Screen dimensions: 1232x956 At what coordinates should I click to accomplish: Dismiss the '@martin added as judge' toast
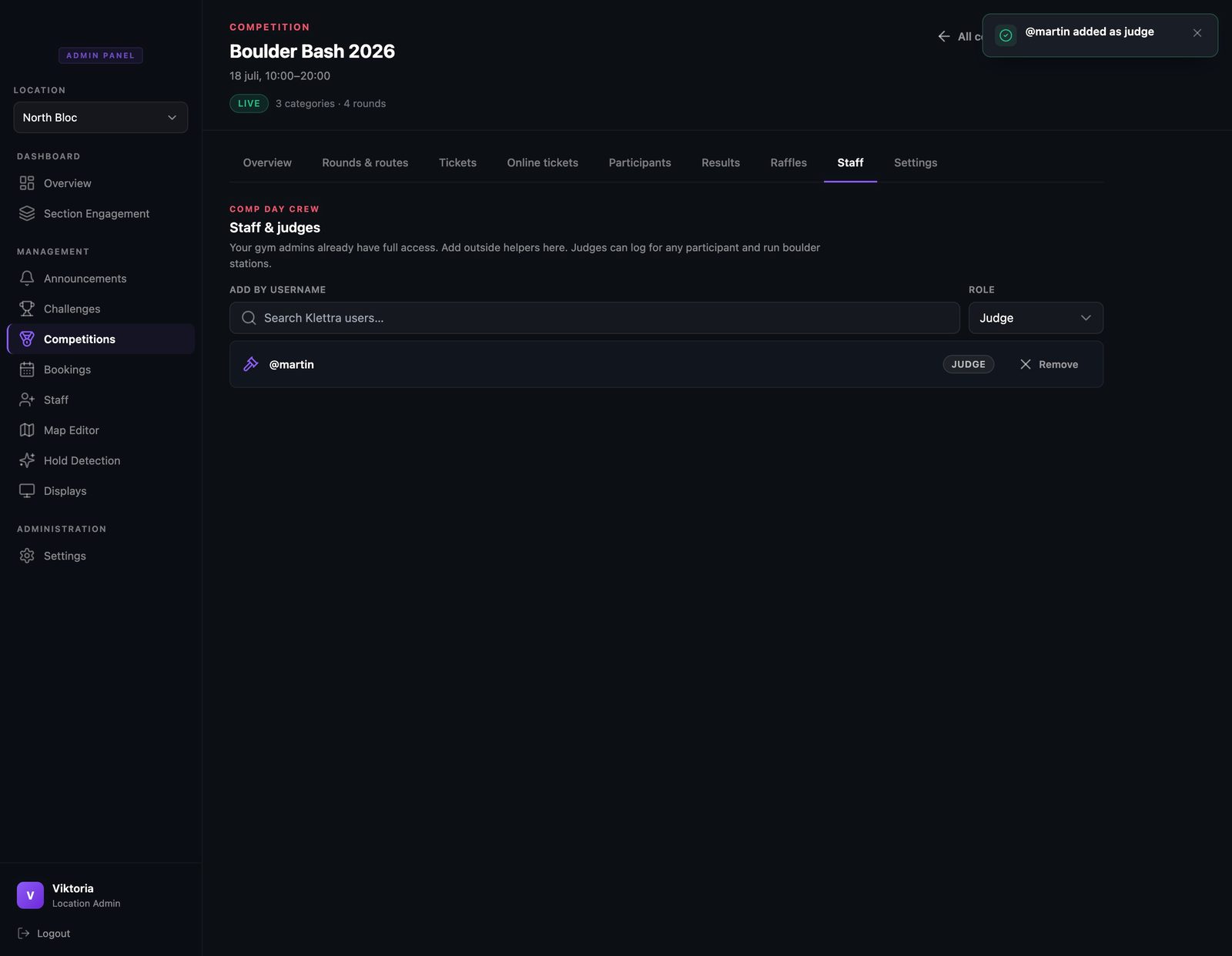coord(1197,33)
